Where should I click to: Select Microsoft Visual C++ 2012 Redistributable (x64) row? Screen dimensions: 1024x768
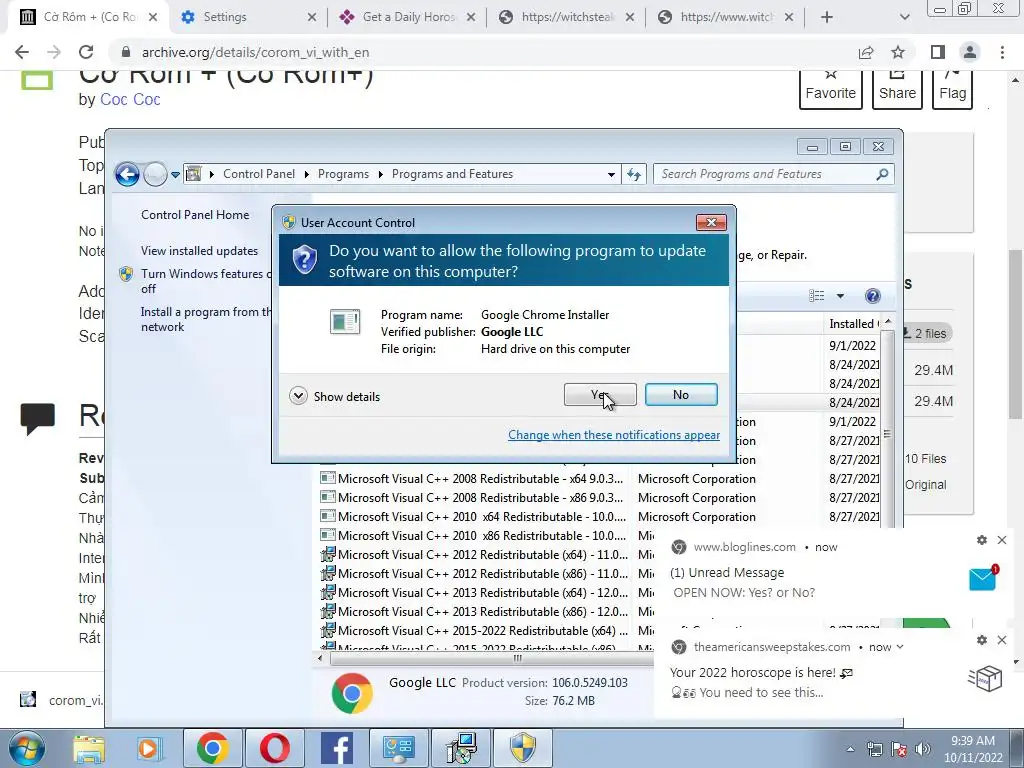[x=486, y=554]
